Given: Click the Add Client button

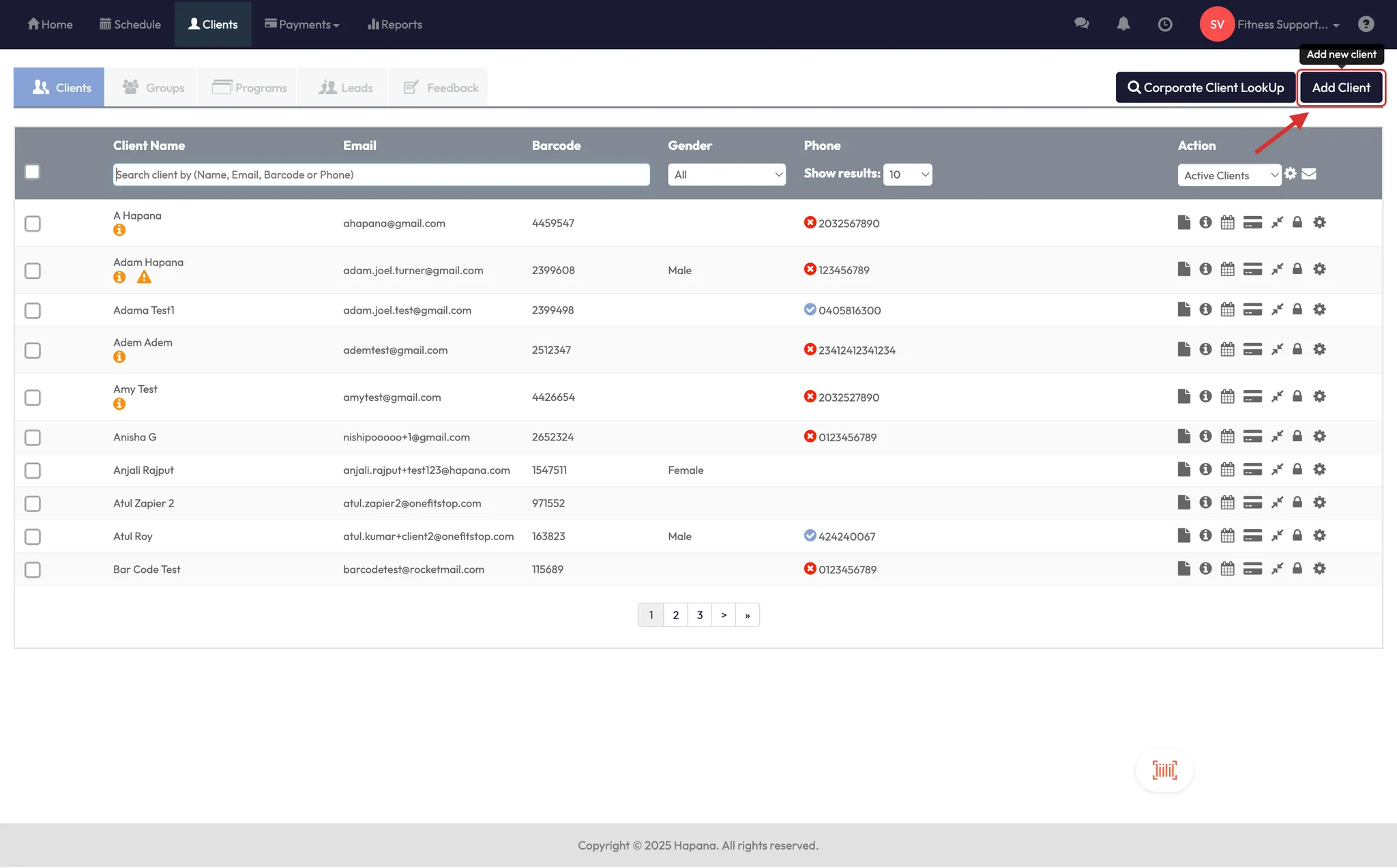Looking at the screenshot, I should pyautogui.click(x=1341, y=88).
